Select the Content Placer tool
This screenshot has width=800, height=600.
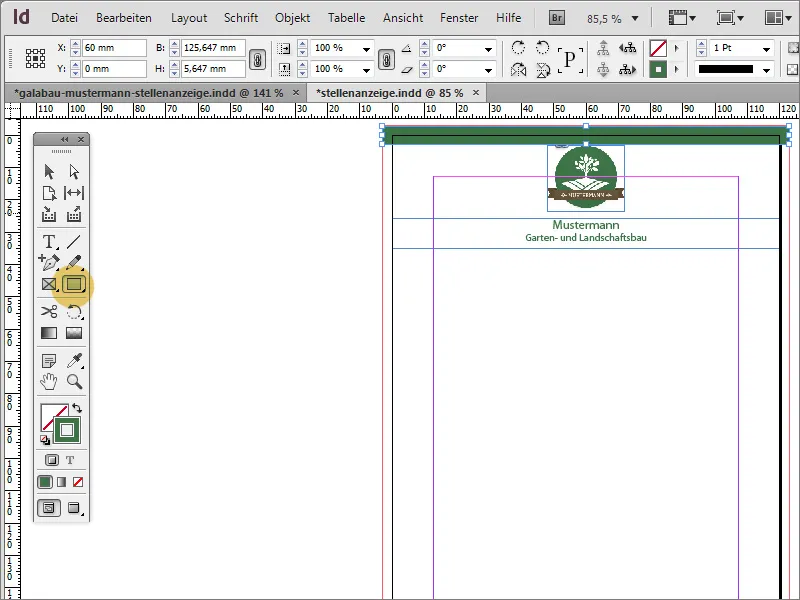coord(74,214)
